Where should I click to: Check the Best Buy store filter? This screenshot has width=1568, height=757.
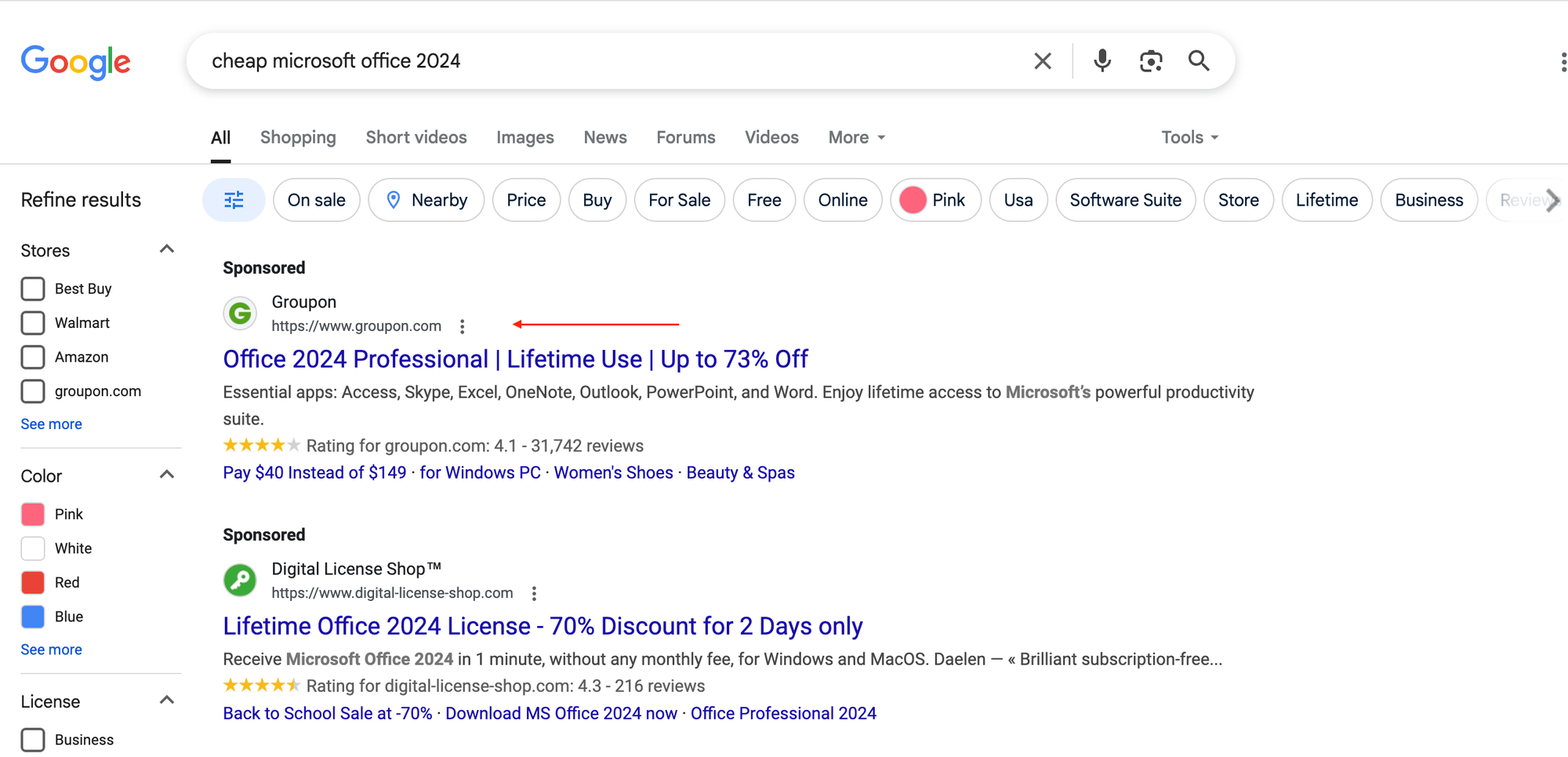pyautogui.click(x=33, y=289)
